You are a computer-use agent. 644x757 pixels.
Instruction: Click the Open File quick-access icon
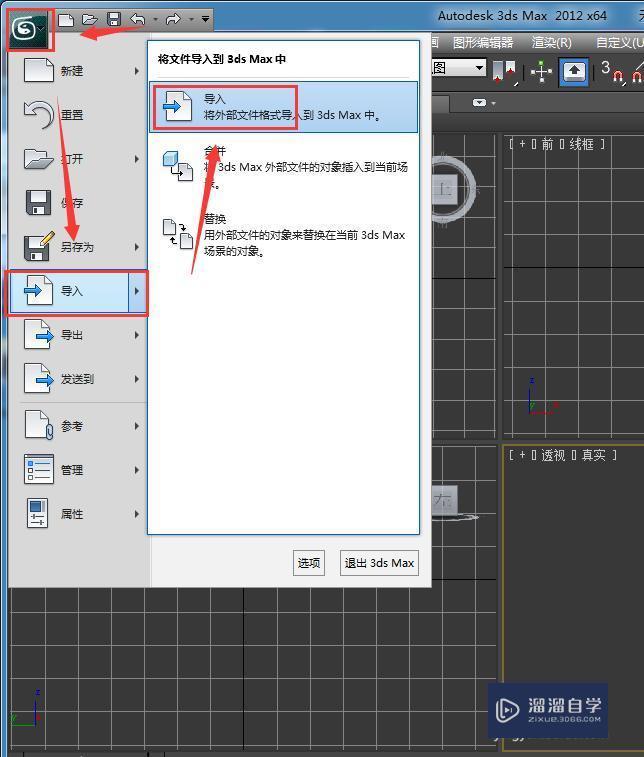click(90, 20)
